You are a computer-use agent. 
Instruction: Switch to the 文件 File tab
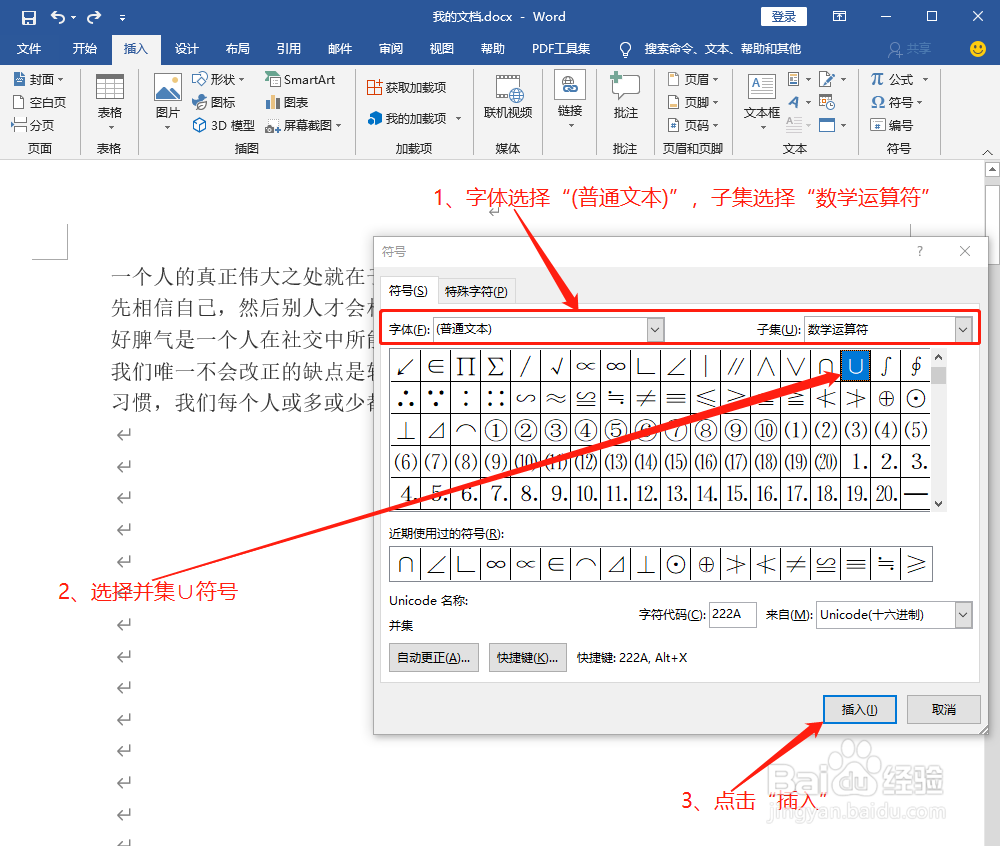click(29, 48)
